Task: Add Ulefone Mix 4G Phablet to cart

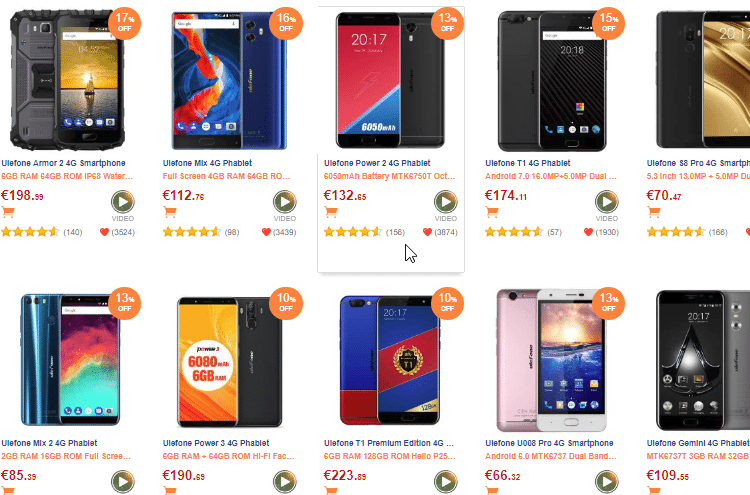Action: click(x=170, y=212)
